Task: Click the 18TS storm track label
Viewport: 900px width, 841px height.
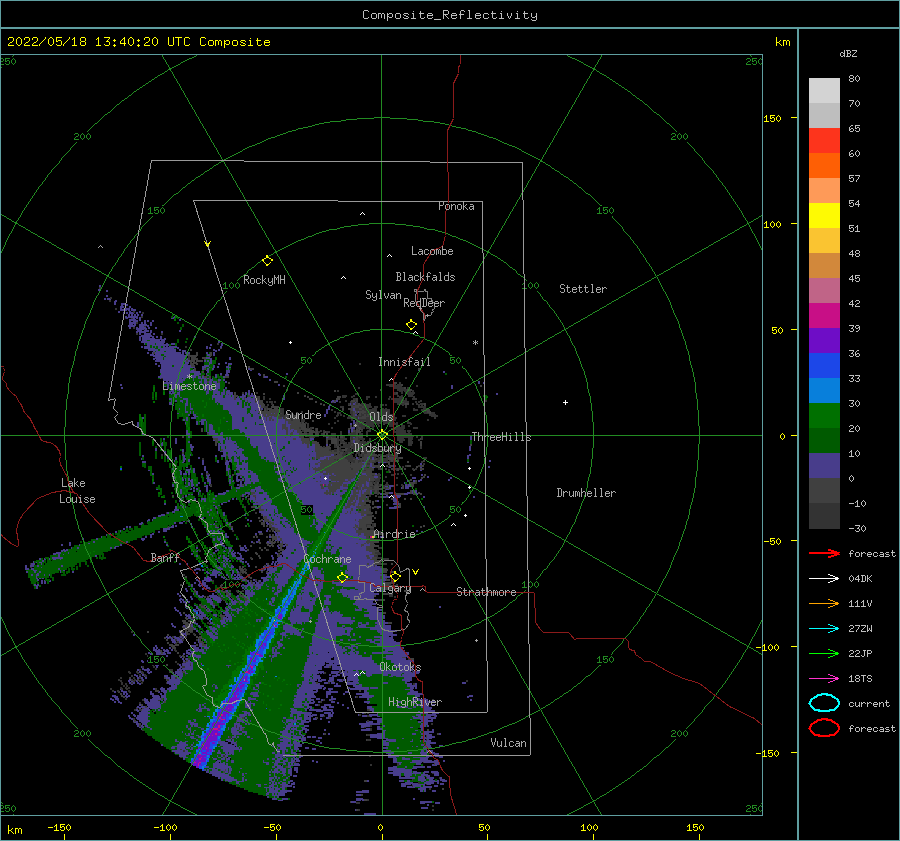Action: tap(860, 679)
